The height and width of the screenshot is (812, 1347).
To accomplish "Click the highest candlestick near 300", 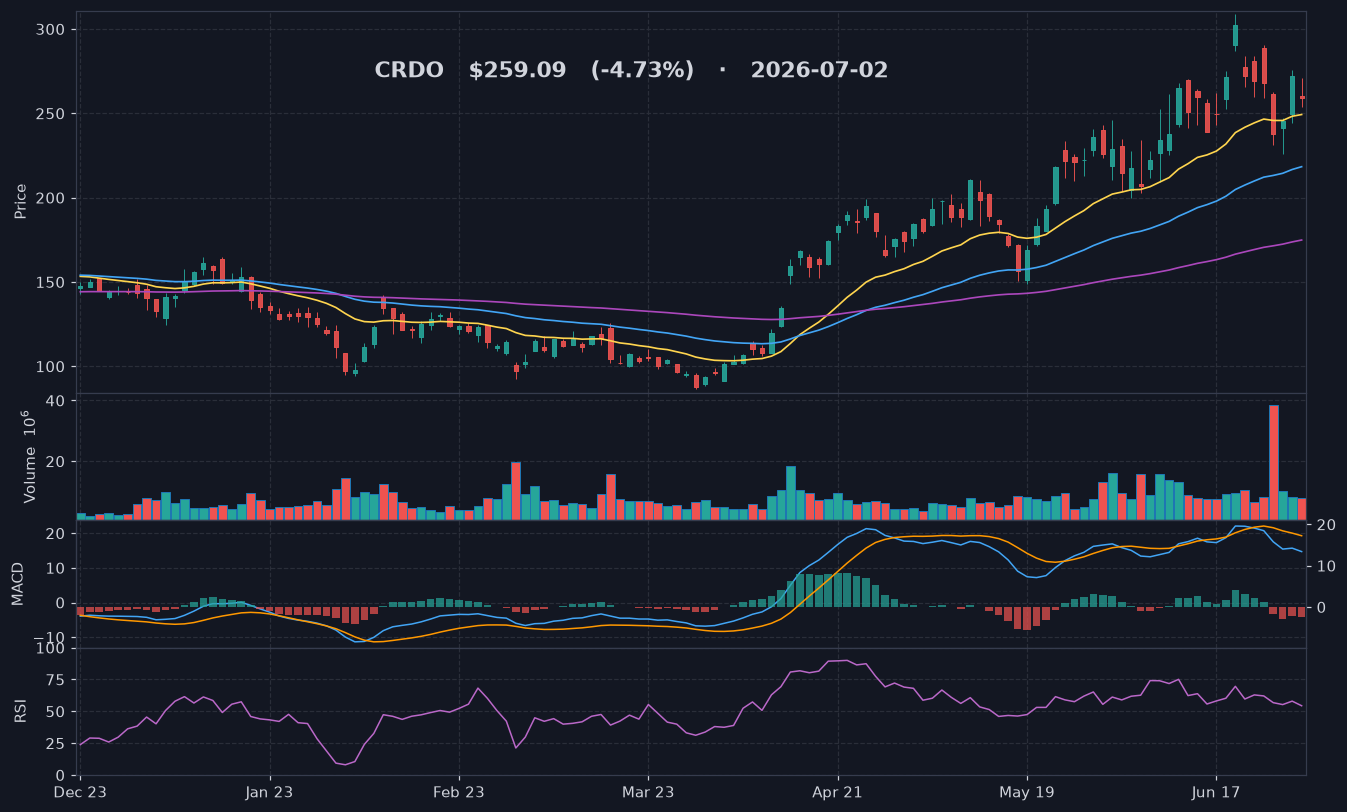I will coord(1235,33).
